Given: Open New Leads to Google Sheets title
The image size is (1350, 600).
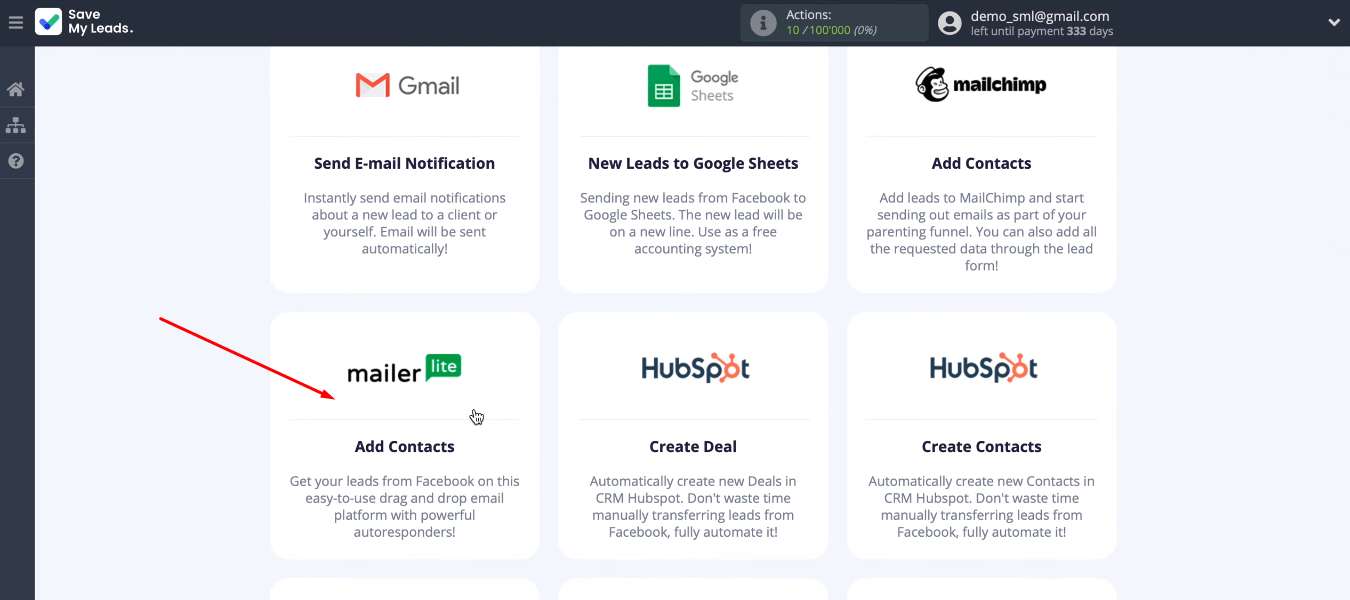Looking at the screenshot, I should [693, 163].
